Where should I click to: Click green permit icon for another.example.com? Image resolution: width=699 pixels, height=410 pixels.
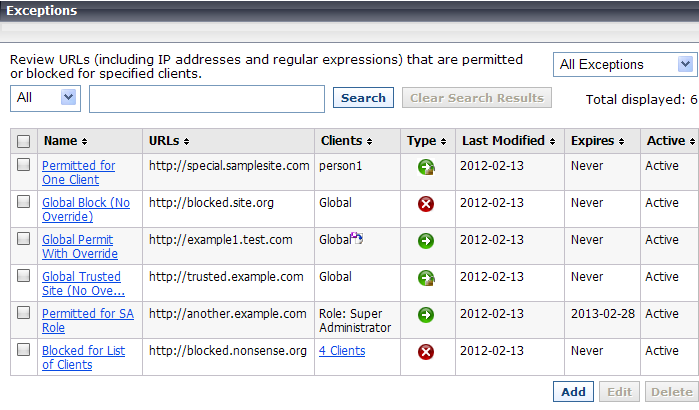pos(426,315)
